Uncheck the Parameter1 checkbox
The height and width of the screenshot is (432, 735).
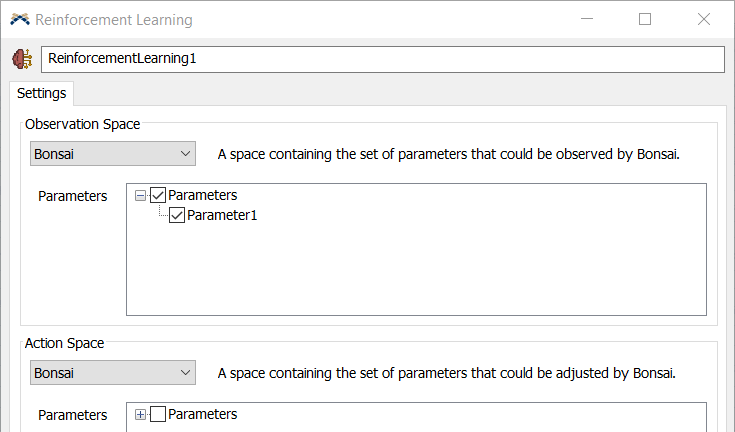(177, 216)
